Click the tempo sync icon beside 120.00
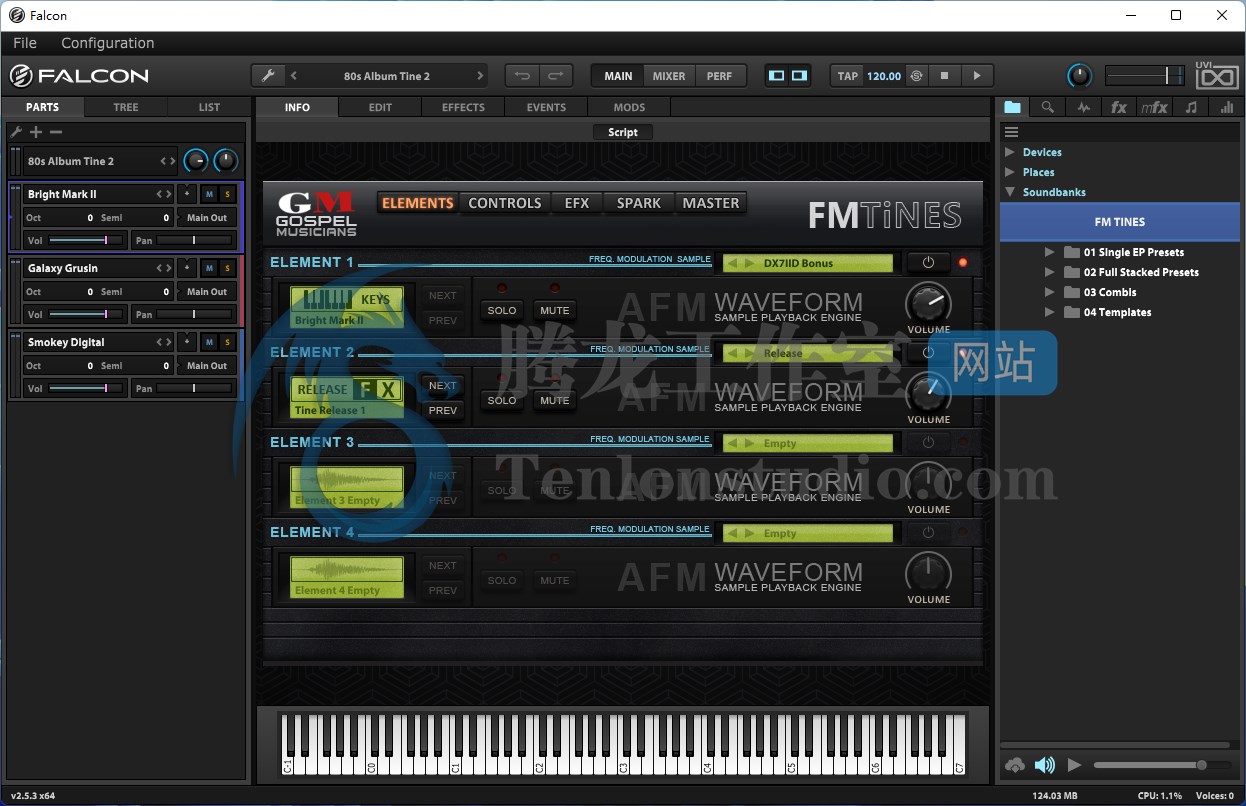1246x806 pixels. click(x=916, y=76)
